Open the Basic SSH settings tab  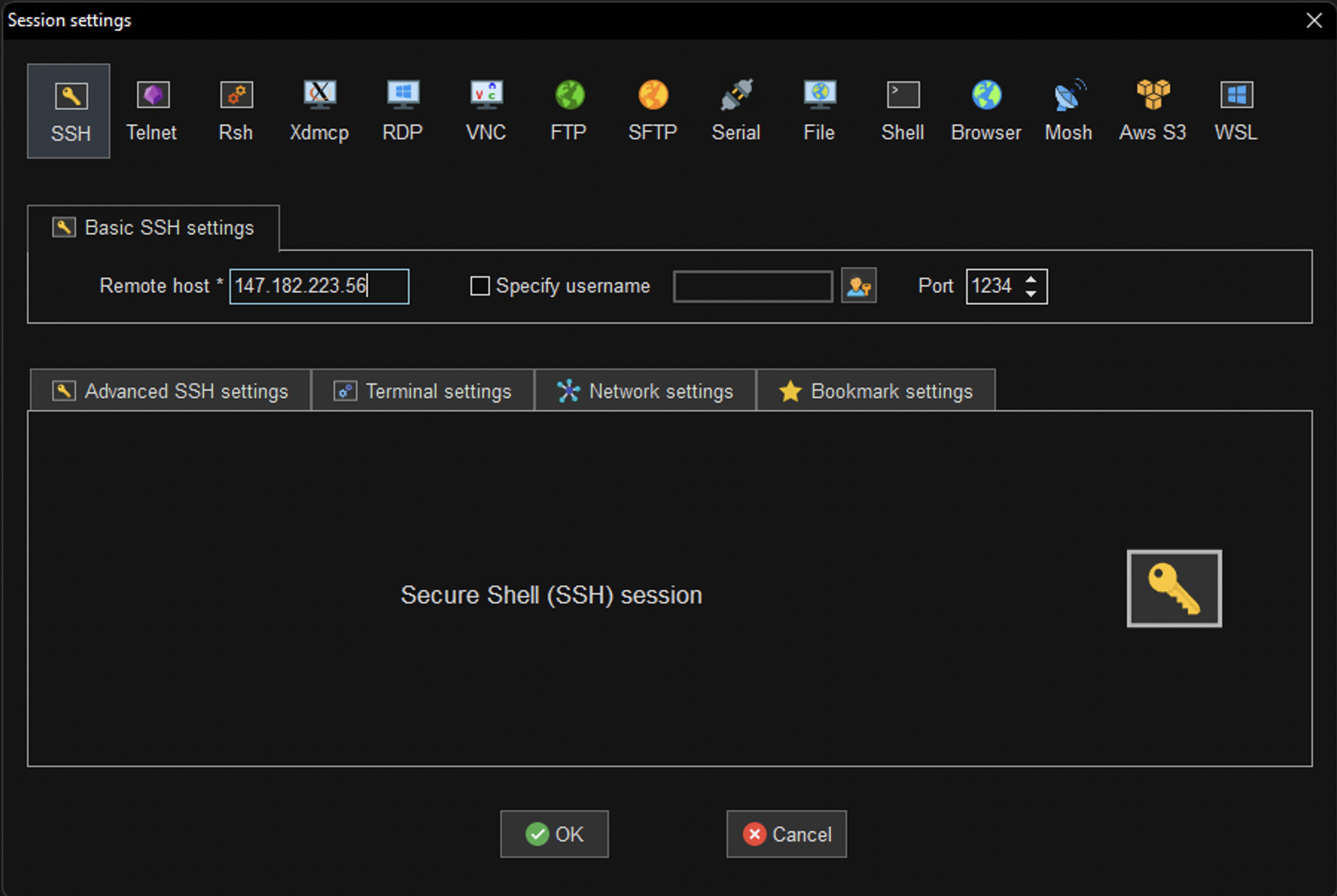pos(153,228)
